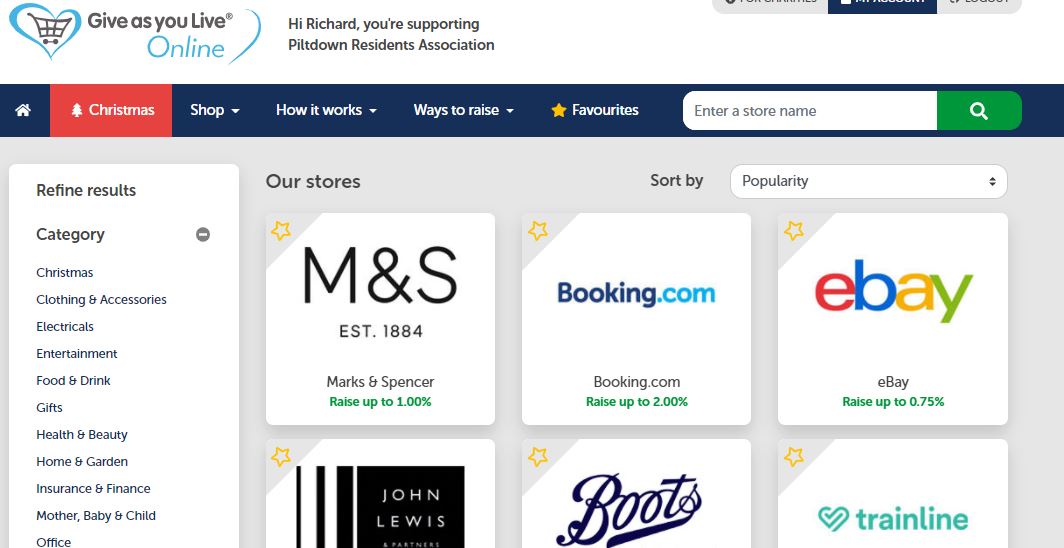1064x548 pixels.
Task: Open the How it works menu
Action: [326, 110]
